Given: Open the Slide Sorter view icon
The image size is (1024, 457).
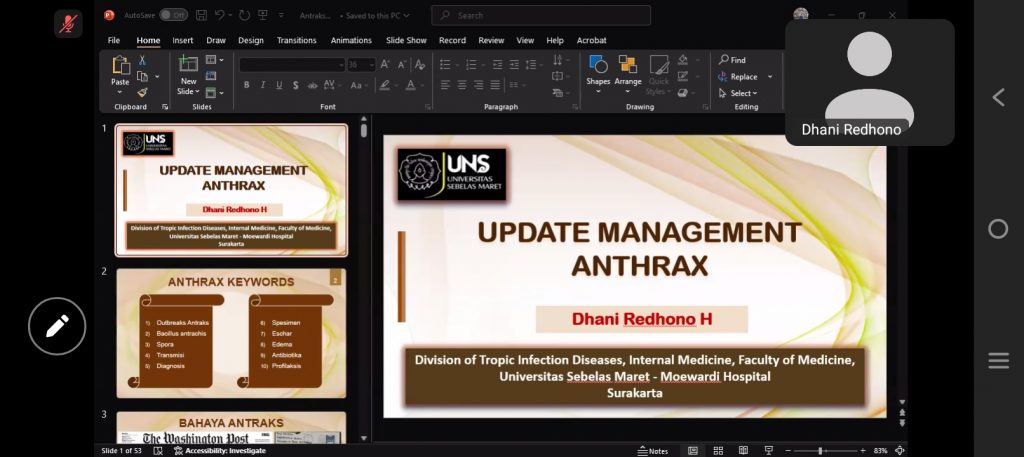Looking at the screenshot, I should [718, 450].
